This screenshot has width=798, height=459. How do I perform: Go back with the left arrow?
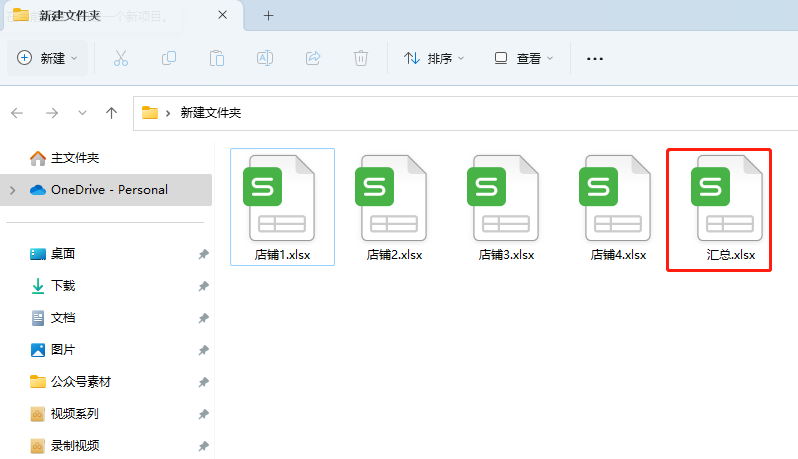point(17,112)
